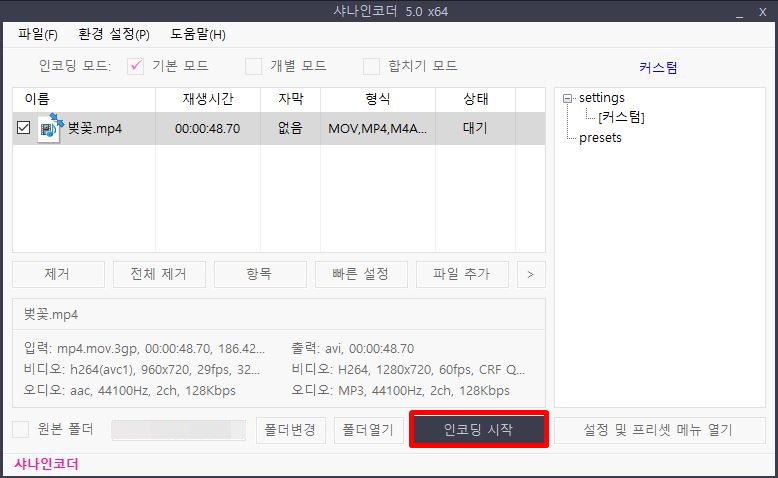
Task: Click the MOV,MP4,M4A... format cell
Action: click(x=377, y=129)
